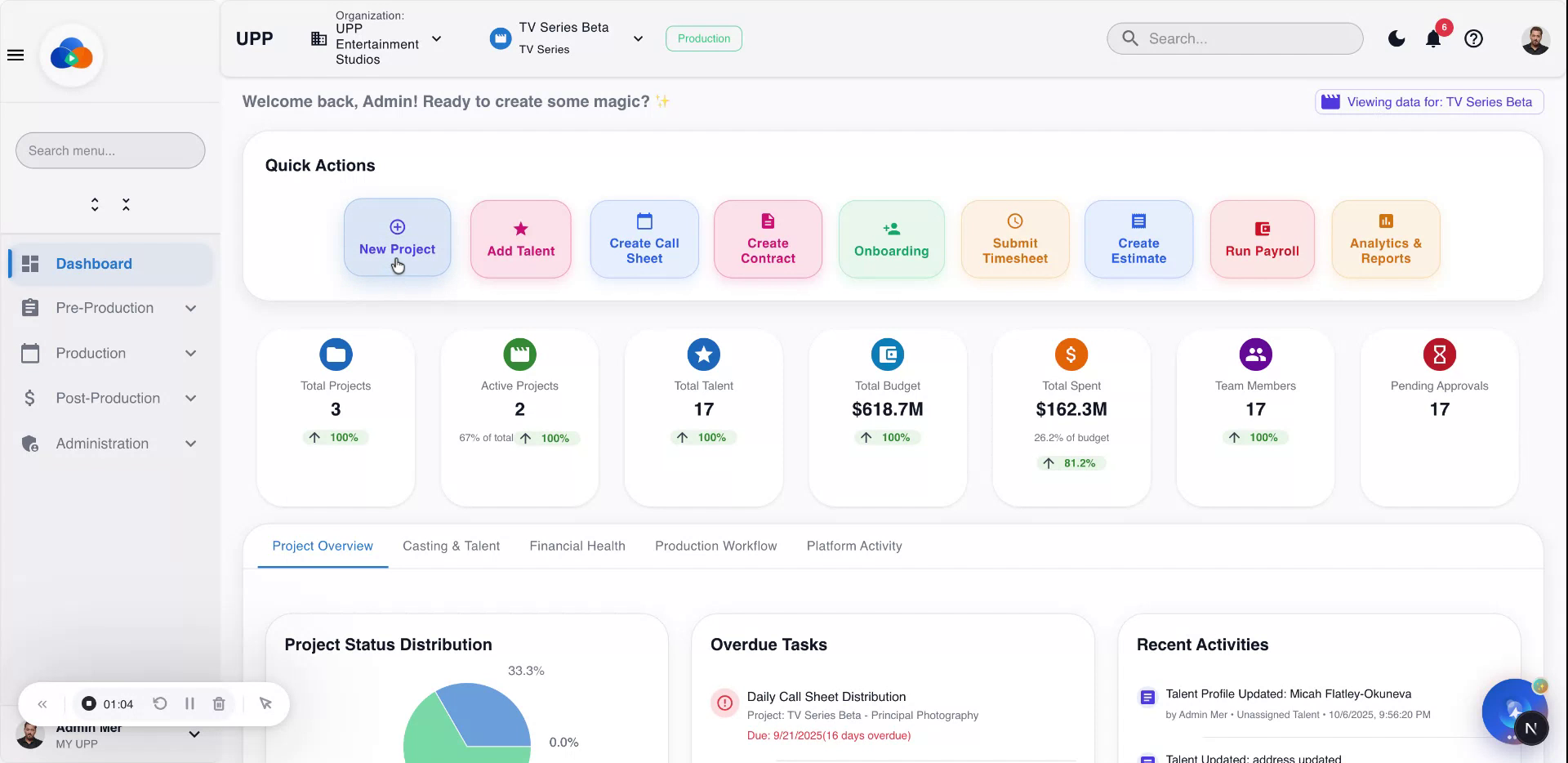1568x763 pixels.
Task: Click the expand all menu arrows
Action: pos(95,204)
